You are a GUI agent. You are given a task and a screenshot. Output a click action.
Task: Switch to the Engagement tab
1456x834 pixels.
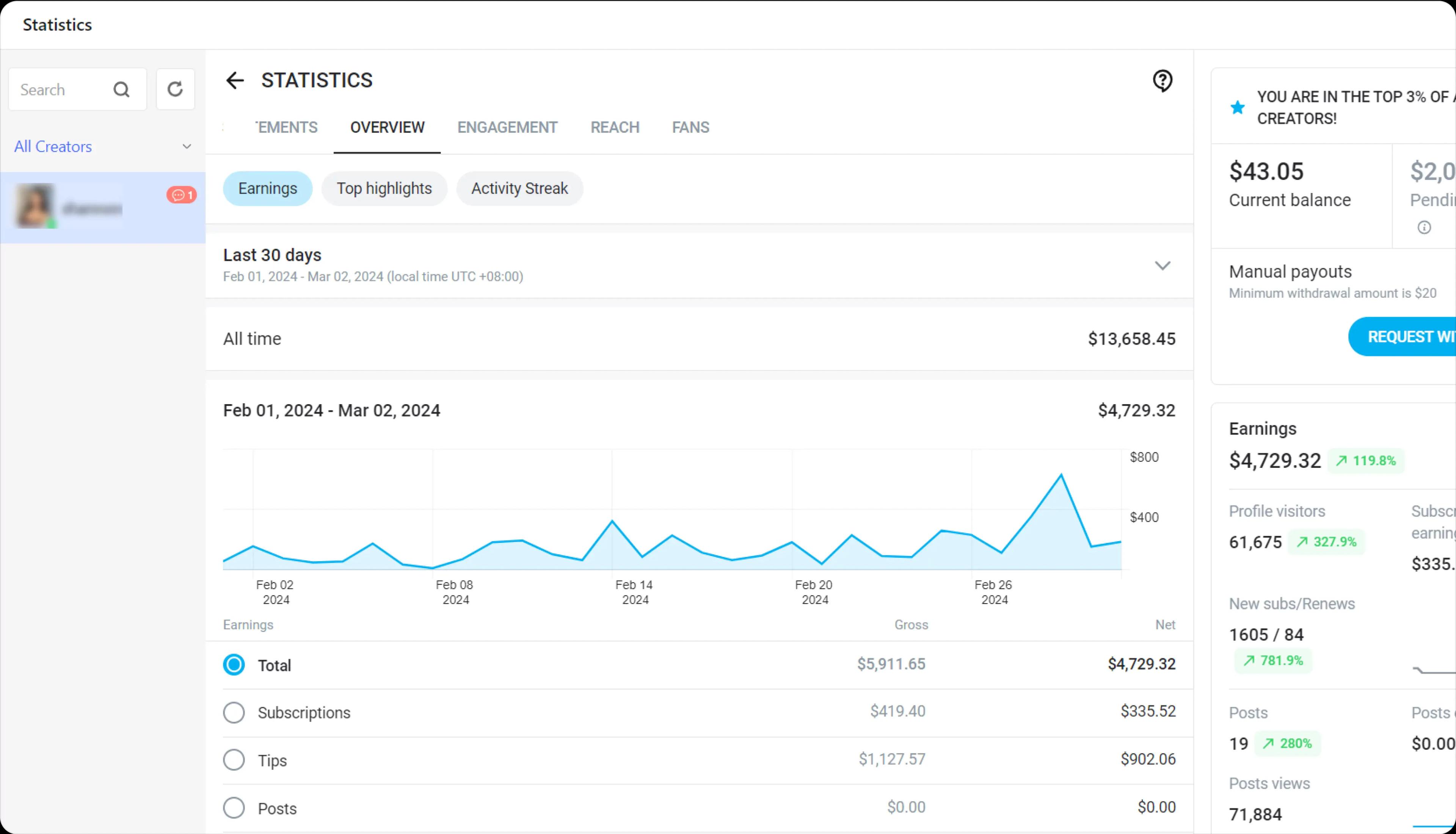pos(507,127)
